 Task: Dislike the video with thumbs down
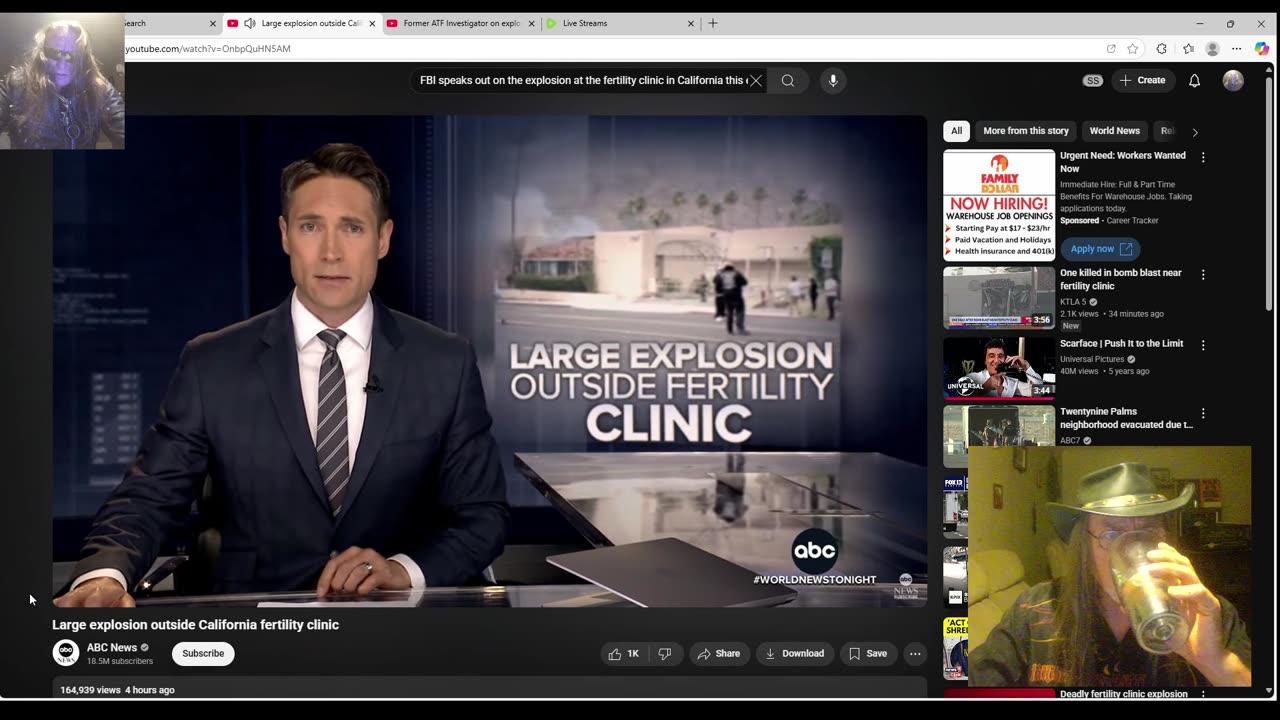pyautogui.click(x=665, y=654)
